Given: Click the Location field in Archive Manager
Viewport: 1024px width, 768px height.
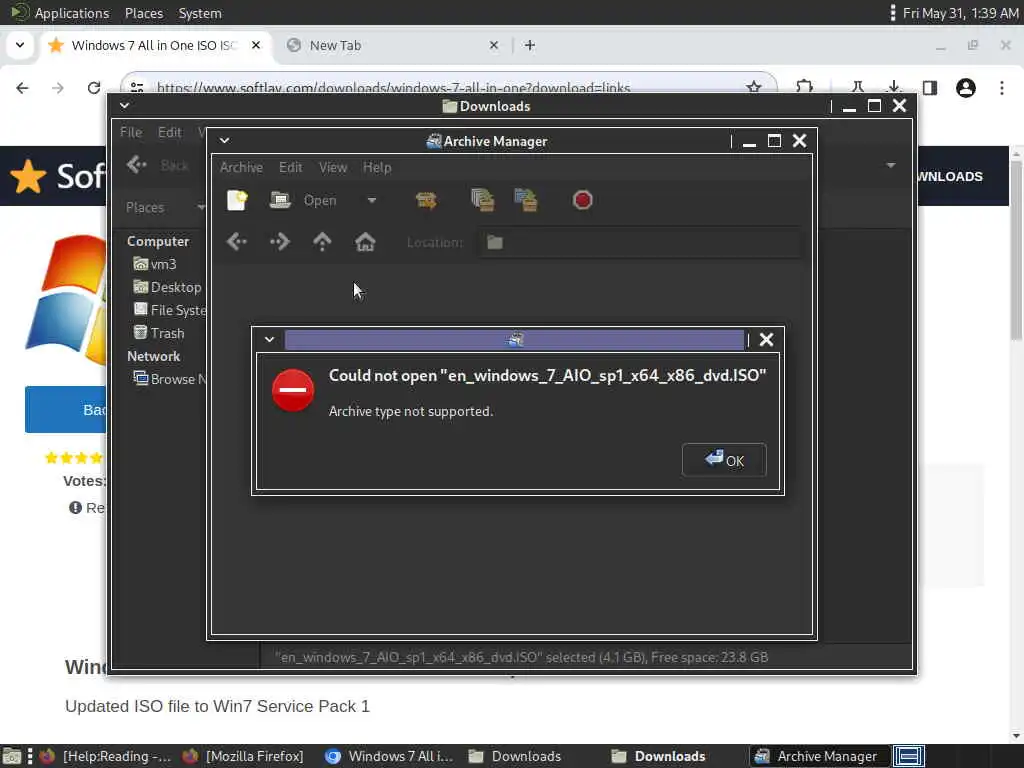Looking at the screenshot, I should coord(640,242).
